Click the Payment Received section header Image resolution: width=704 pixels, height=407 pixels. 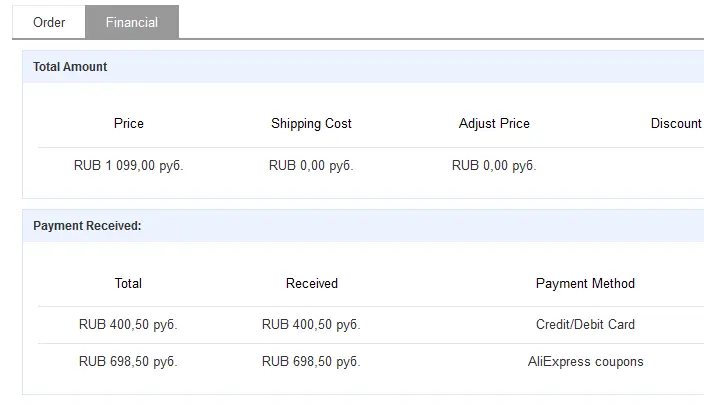point(87,226)
